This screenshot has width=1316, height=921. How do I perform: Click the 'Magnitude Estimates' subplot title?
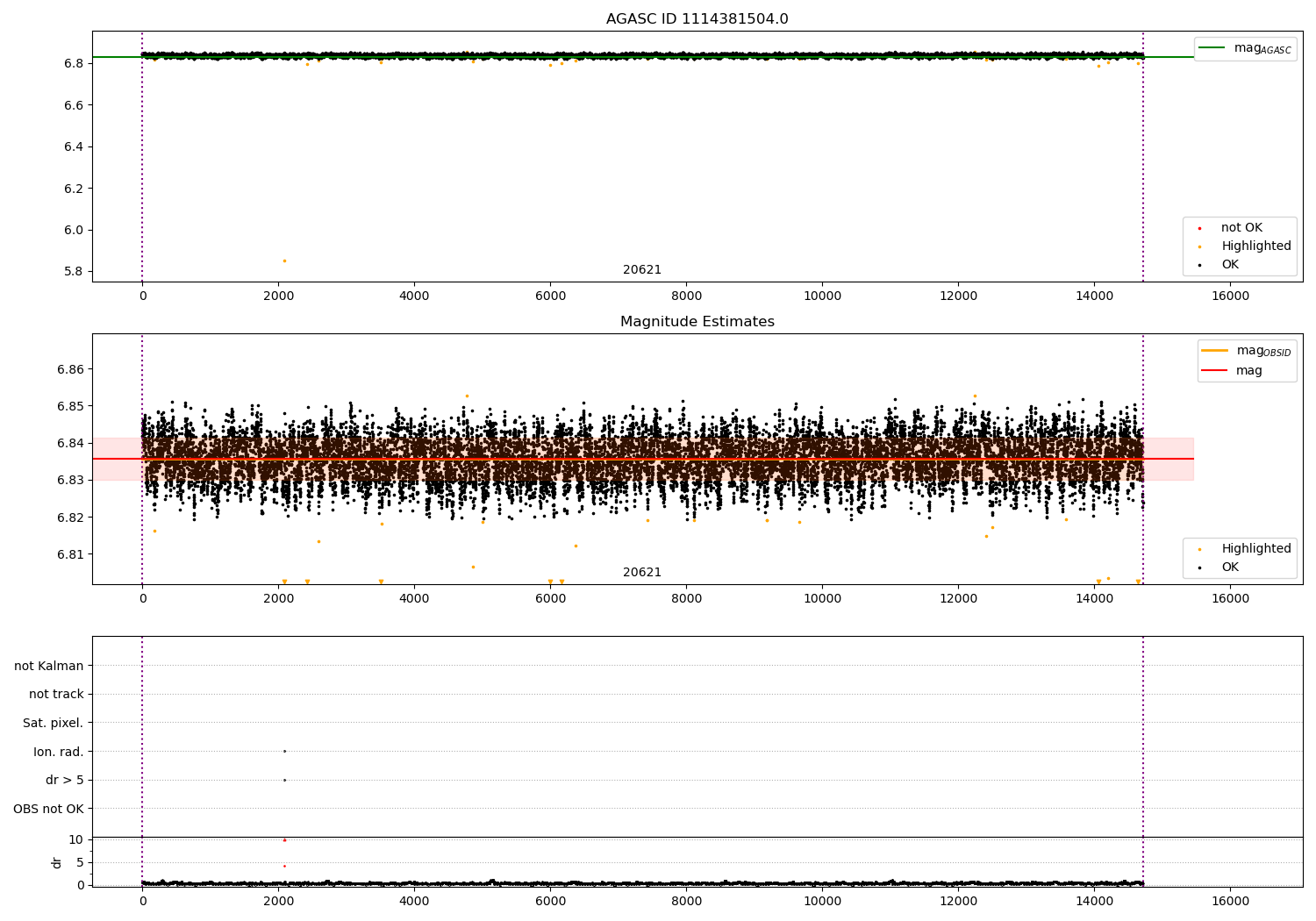[697, 322]
